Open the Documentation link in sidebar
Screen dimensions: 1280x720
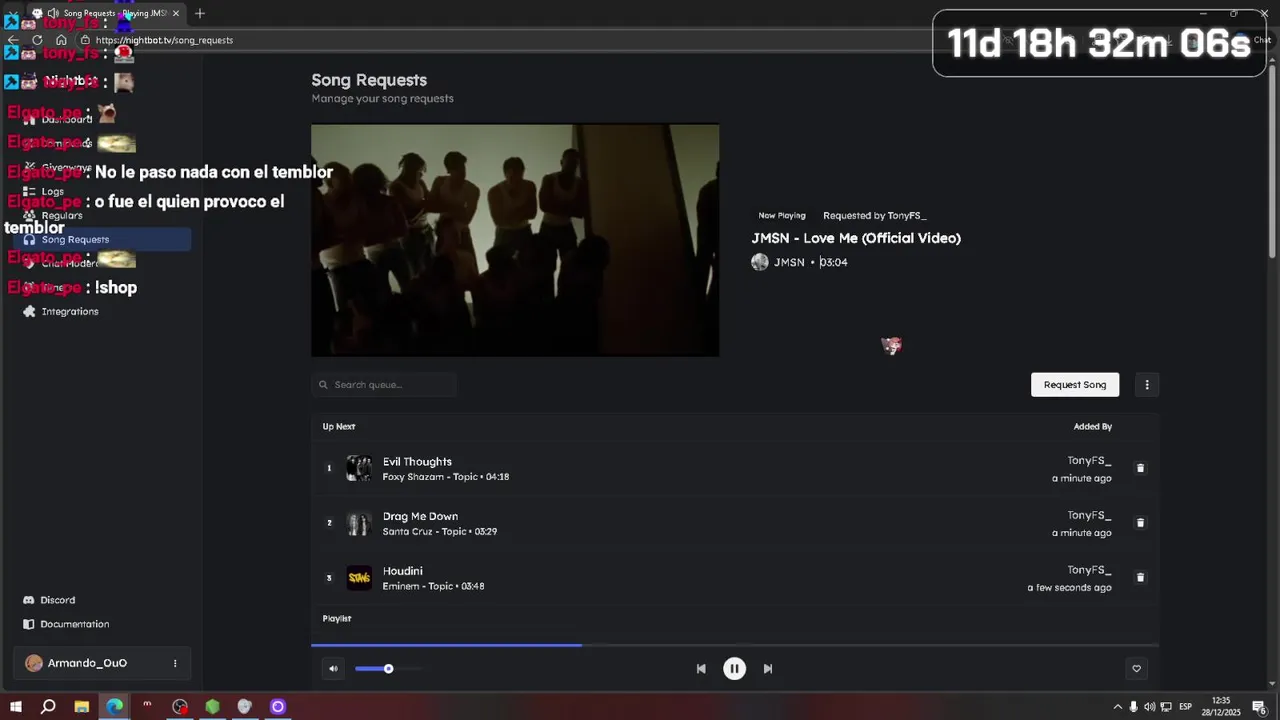coord(66,624)
